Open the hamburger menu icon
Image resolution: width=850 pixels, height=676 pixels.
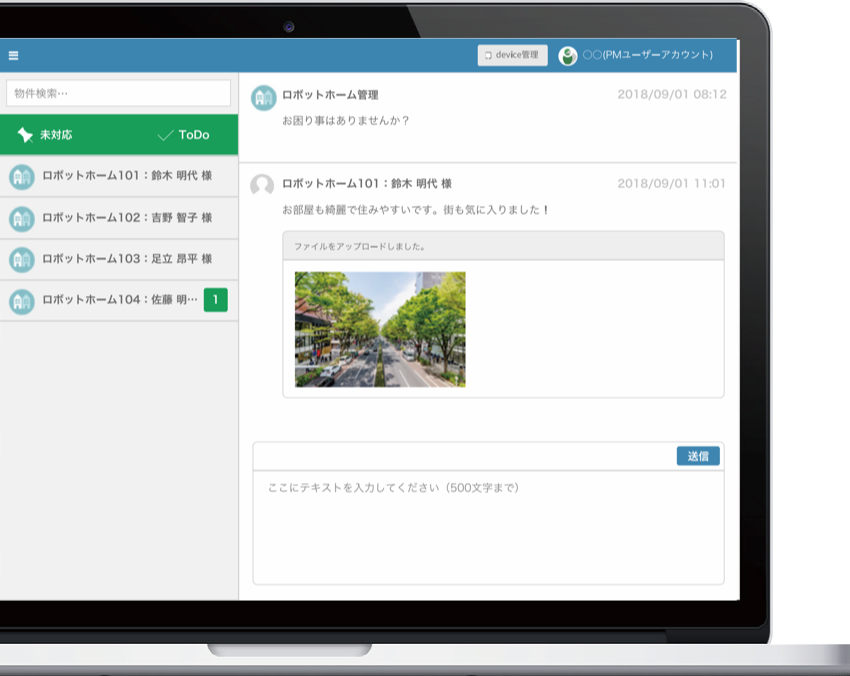14,55
